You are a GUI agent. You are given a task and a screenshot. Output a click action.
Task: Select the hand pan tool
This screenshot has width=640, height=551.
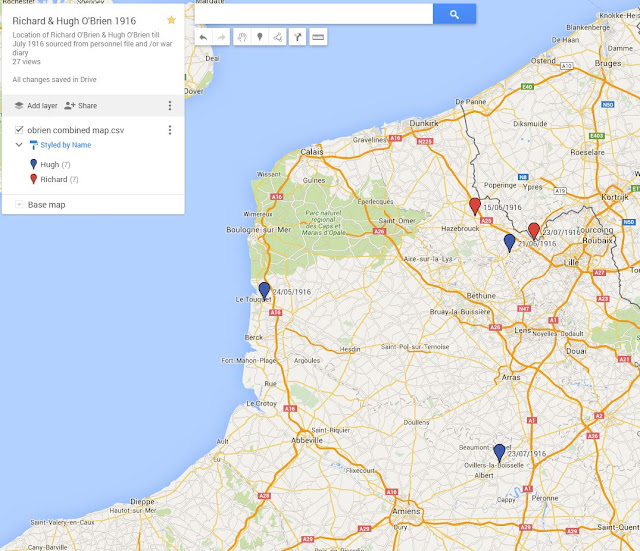pos(242,37)
